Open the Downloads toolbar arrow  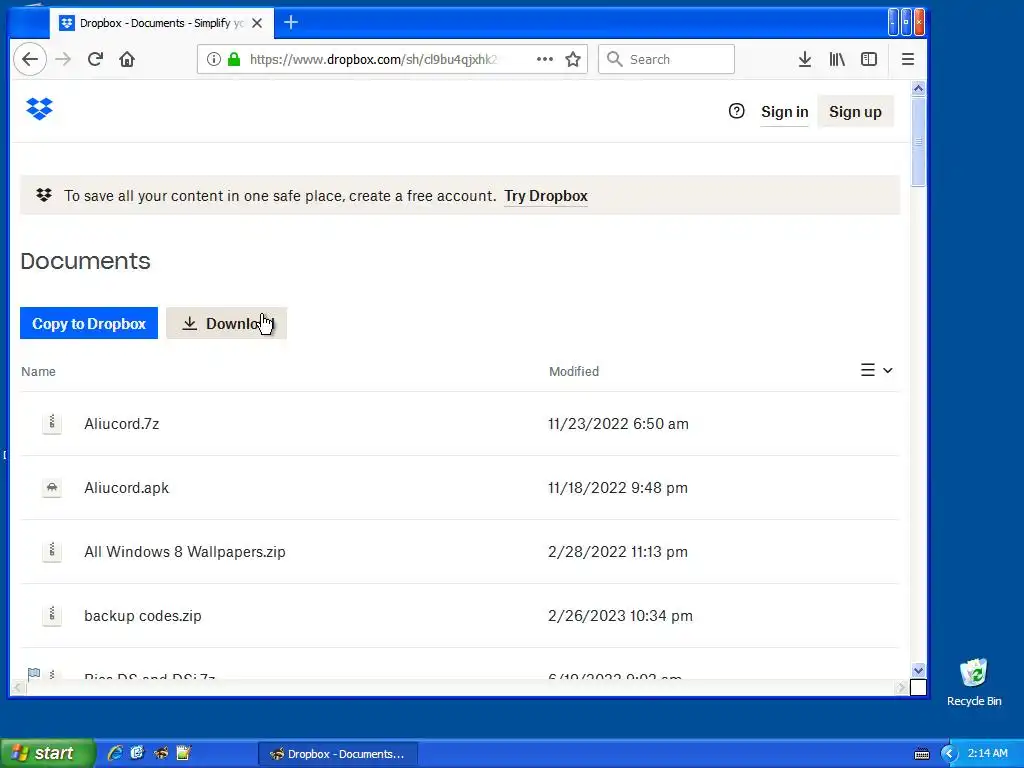tap(805, 59)
